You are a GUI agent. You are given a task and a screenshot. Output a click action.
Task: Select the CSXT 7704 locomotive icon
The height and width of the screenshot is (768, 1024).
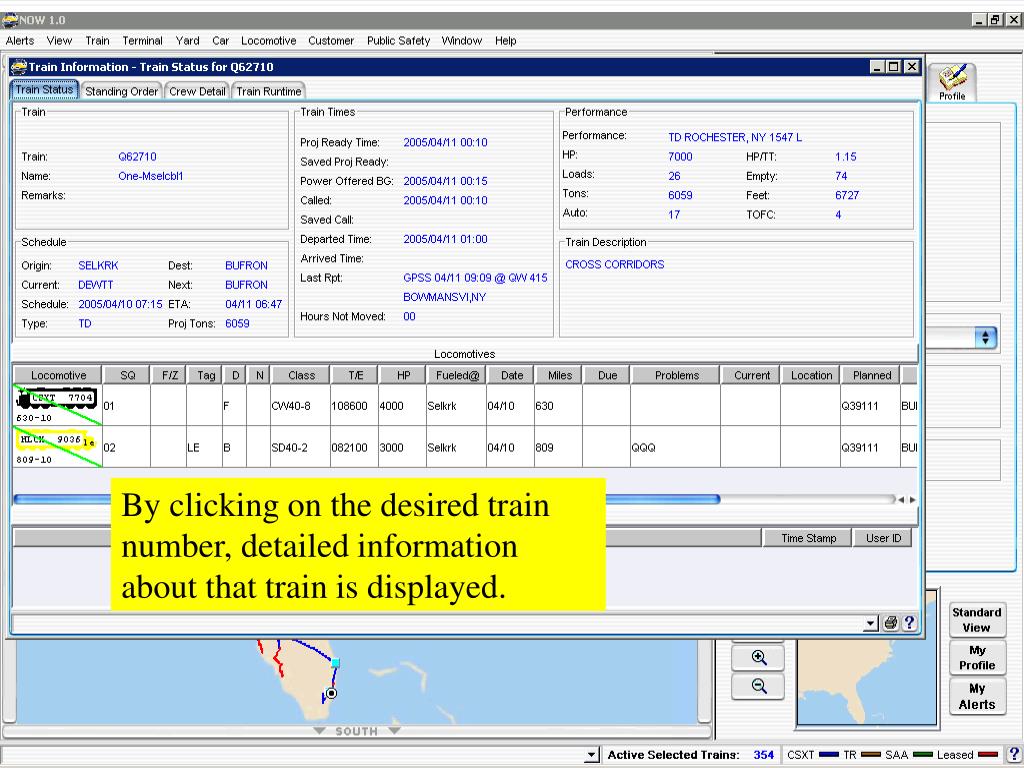pos(57,399)
